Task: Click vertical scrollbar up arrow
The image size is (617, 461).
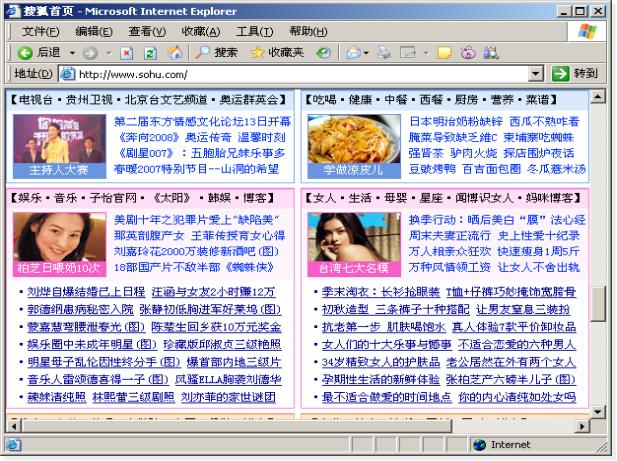Action: [598, 96]
